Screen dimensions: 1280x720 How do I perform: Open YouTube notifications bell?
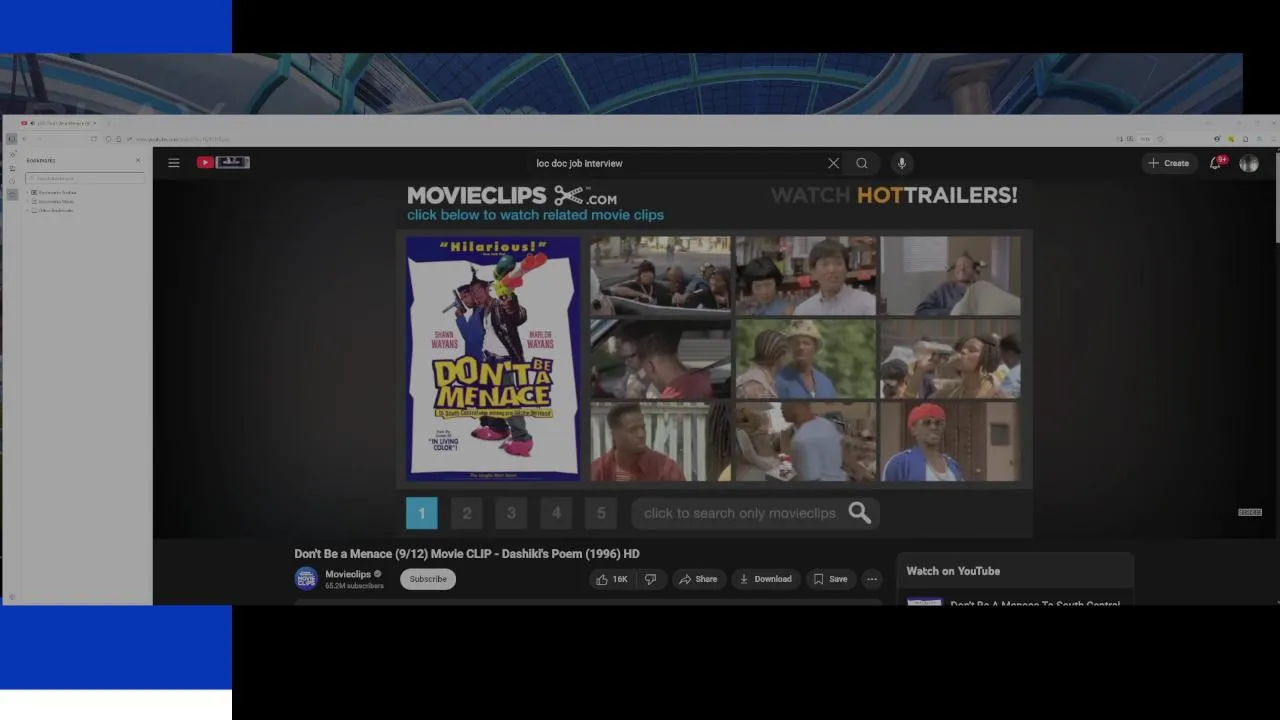(x=1216, y=163)
